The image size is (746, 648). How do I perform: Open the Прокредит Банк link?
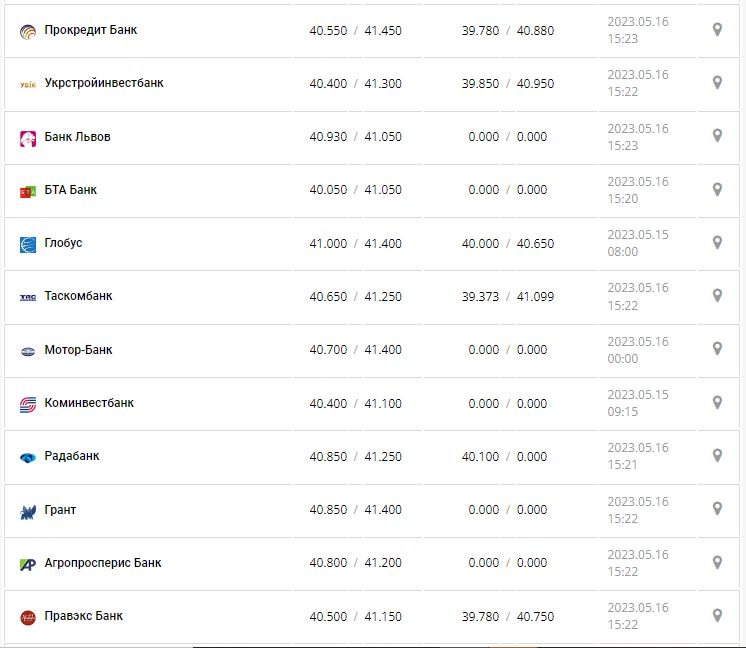click(91, 30)
